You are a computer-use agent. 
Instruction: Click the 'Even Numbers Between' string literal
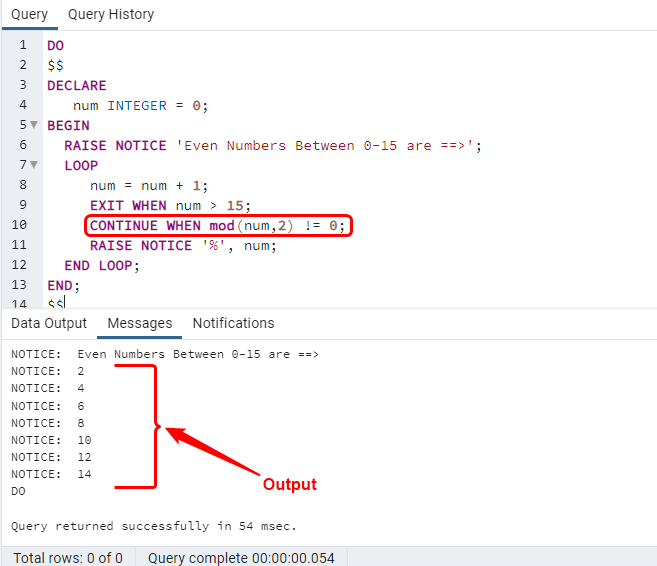coord(329,146)
